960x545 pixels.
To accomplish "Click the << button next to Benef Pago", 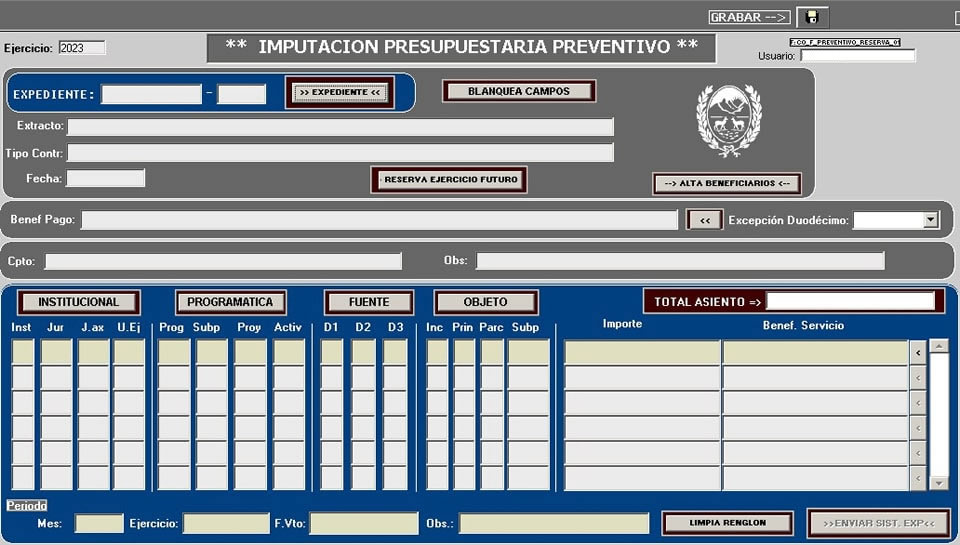I will (704, 220).
